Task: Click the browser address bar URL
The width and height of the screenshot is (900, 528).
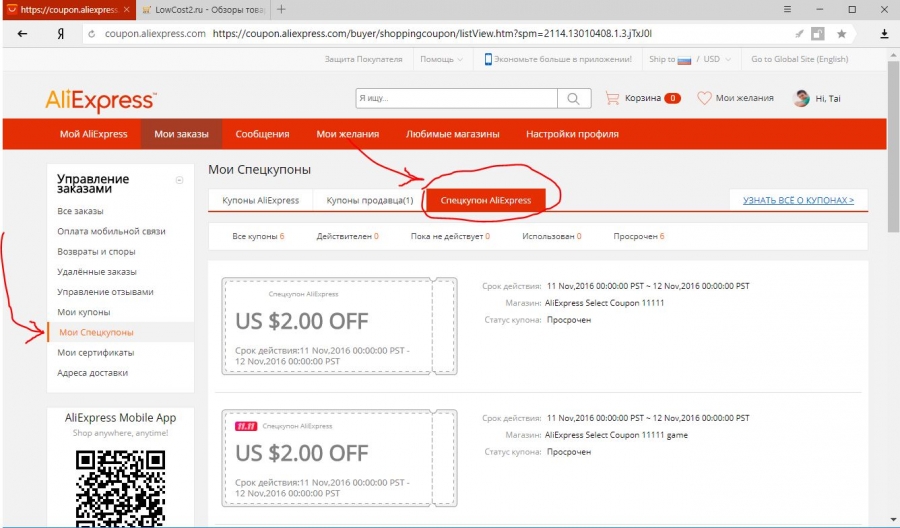Action: click(x=432, y=34)
